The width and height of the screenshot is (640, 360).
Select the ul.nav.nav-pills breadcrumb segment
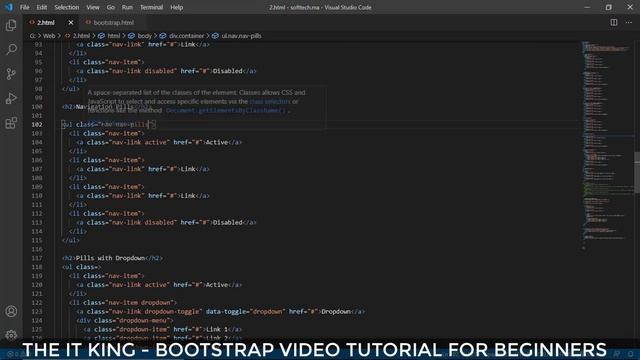click(x=241, y=36)
